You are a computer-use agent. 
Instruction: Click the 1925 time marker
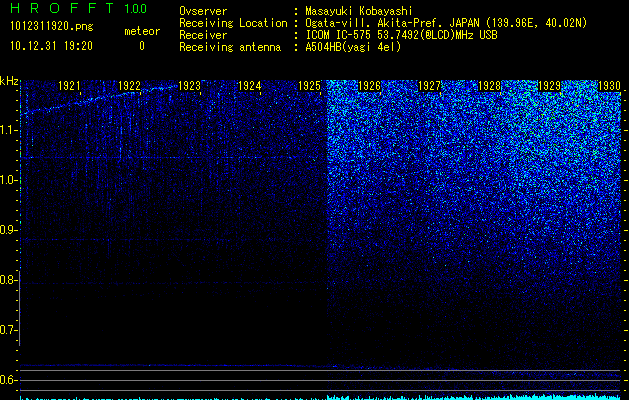tap(309, 86)
